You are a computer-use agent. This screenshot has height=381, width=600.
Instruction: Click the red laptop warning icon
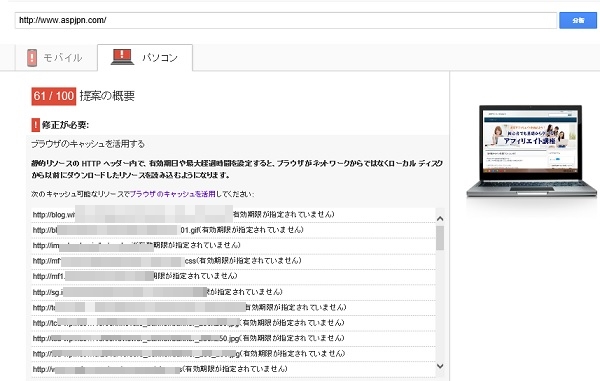122,57
